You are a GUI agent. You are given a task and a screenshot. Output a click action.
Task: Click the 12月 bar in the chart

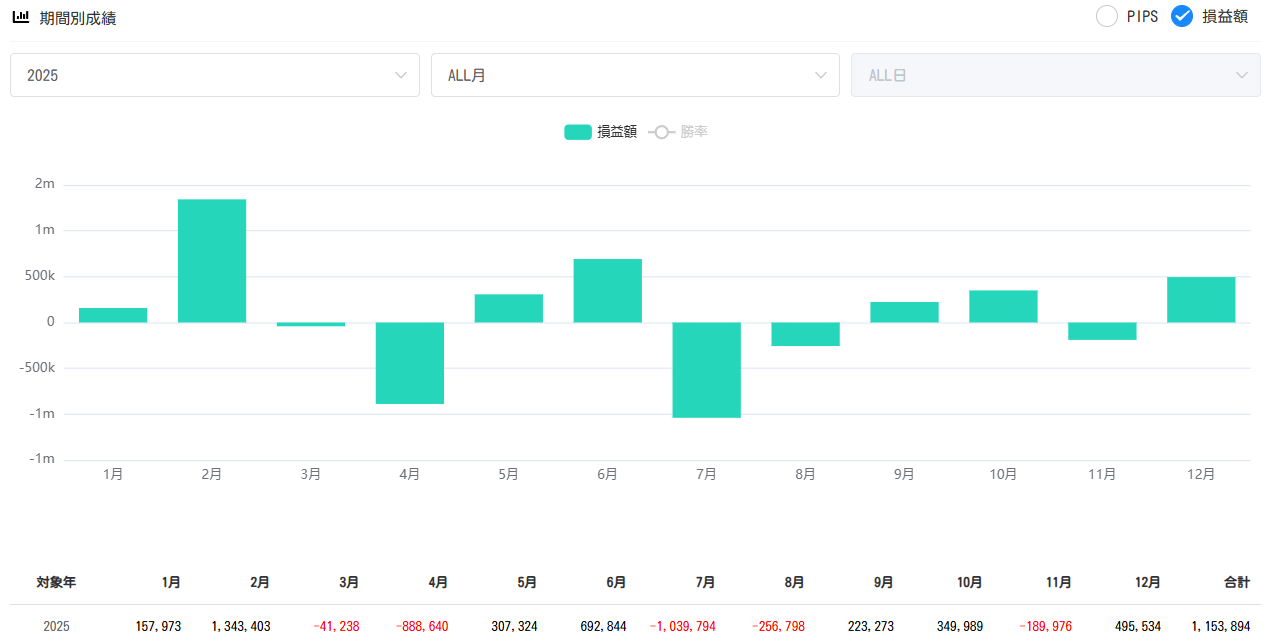[x=1201, y=299]
